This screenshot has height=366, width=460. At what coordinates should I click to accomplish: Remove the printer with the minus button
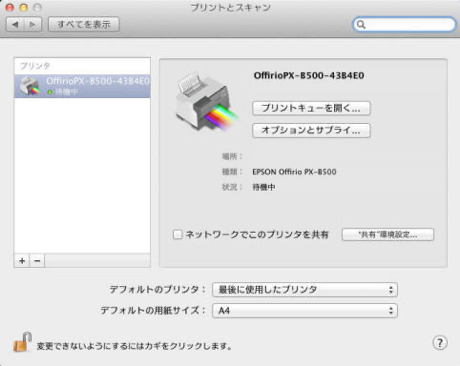(x=37, y=261)
